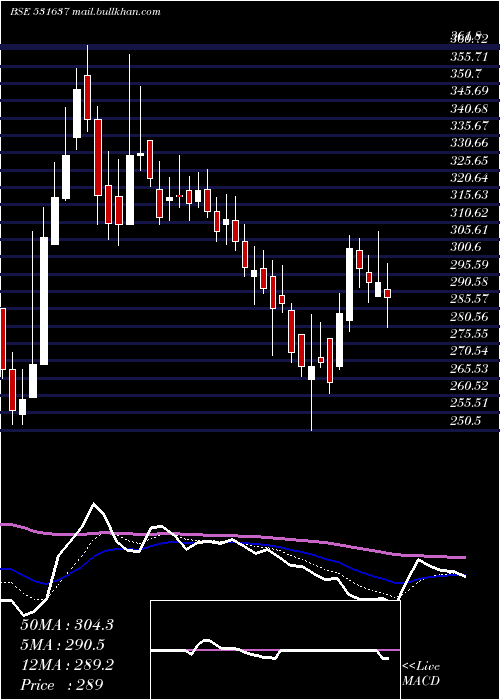This screenshot has width=500, height=700.
Task: Click the 260.52 price label
Action: coord(468,385)
